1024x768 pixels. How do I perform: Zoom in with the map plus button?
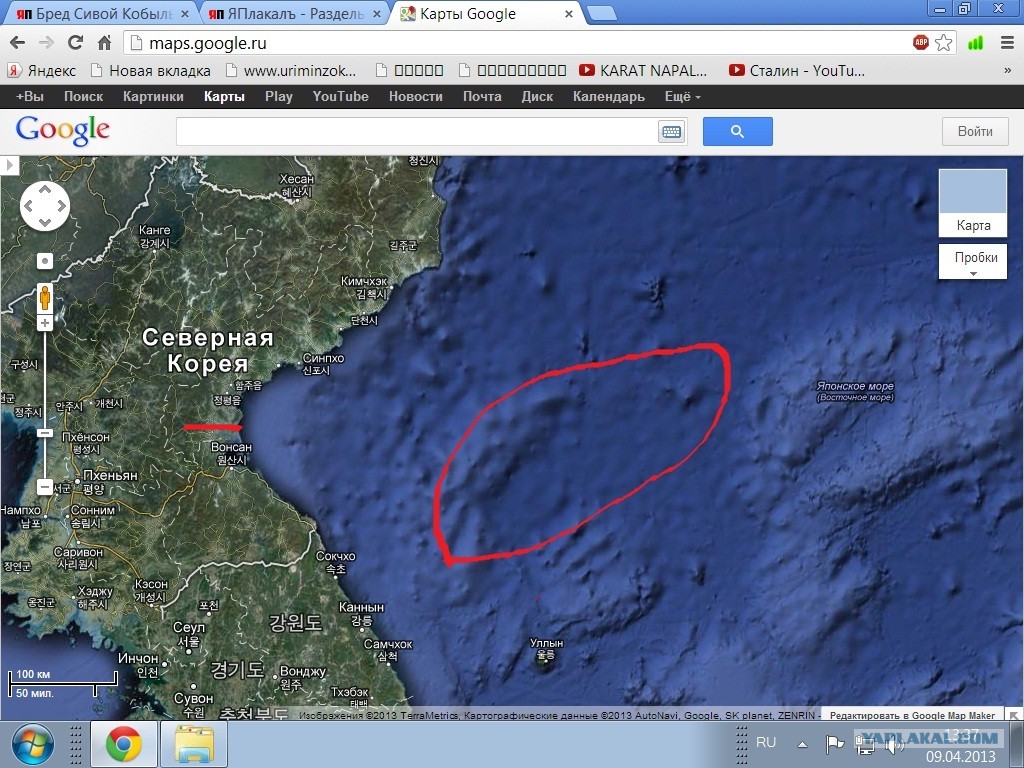tap(45, 323)
